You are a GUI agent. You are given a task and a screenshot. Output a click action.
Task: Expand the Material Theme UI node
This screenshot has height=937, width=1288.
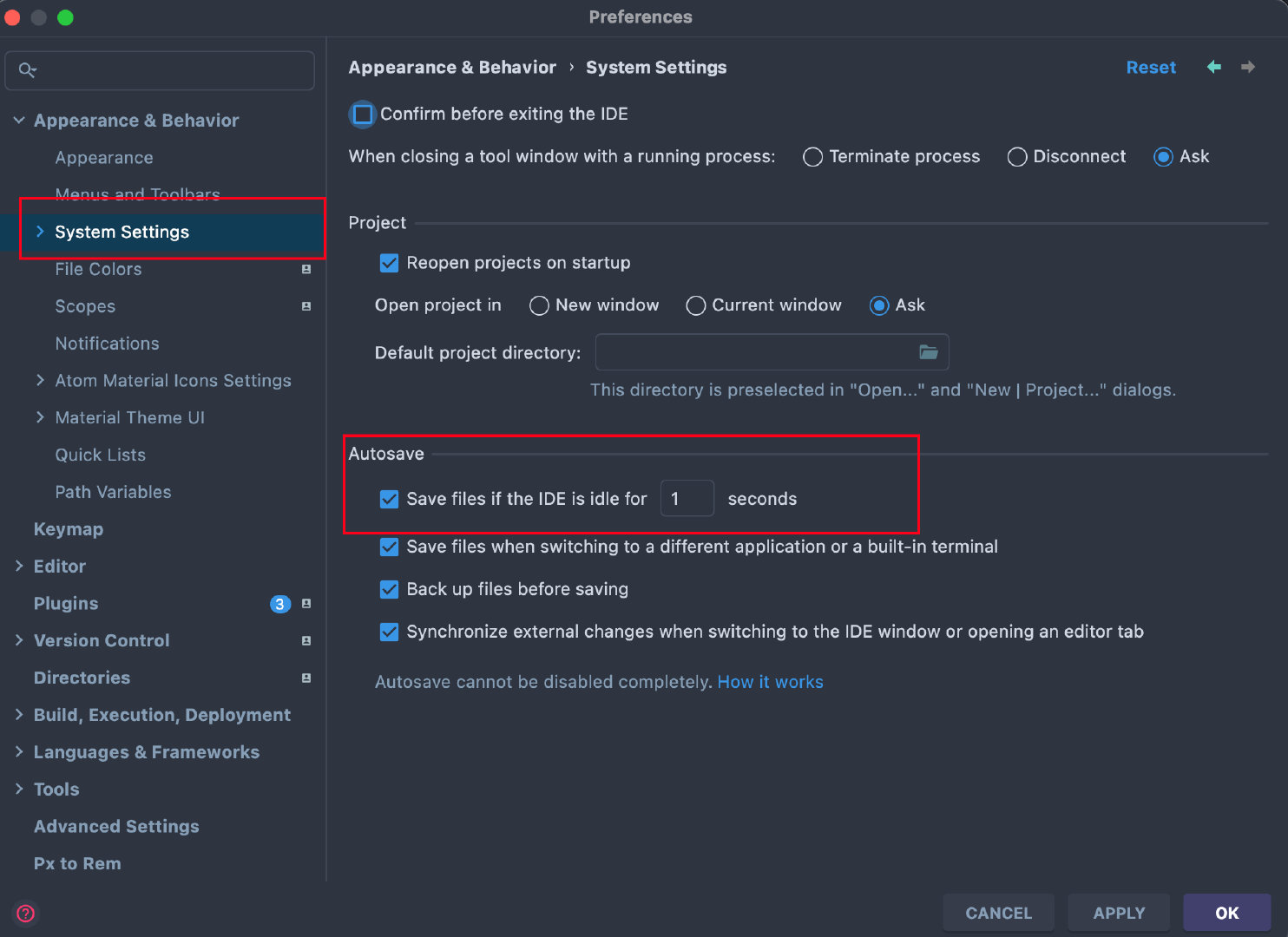[x=40, y=417]
